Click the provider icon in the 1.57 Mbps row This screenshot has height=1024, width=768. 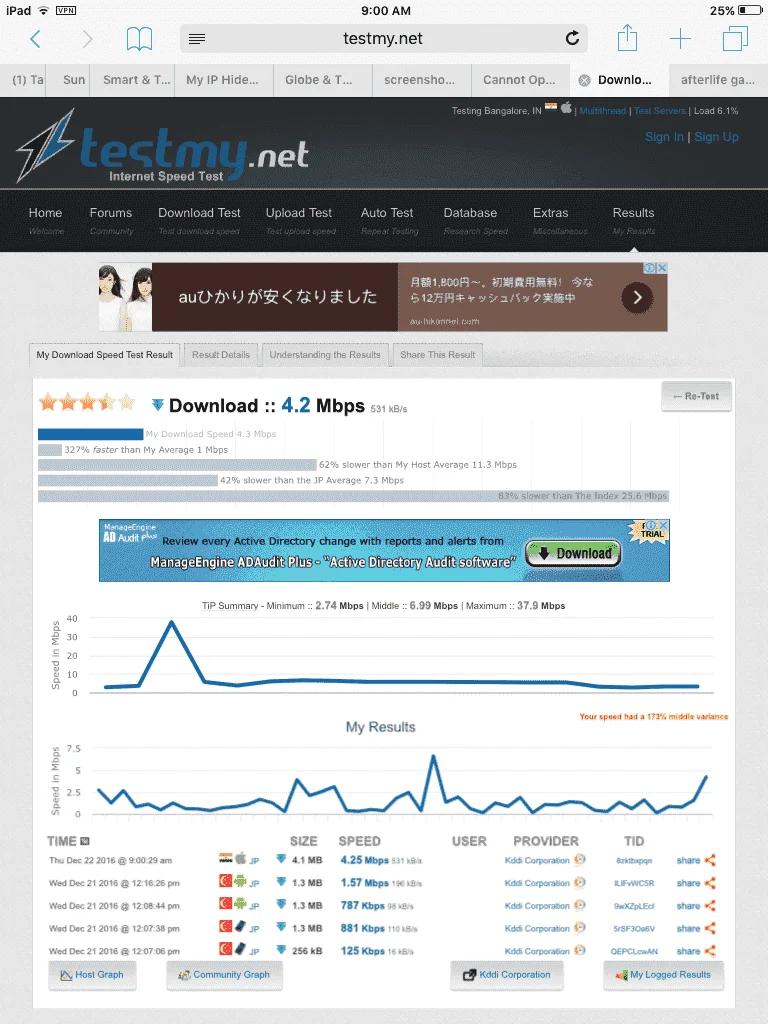pyautogui.click(x=579, y=882)
